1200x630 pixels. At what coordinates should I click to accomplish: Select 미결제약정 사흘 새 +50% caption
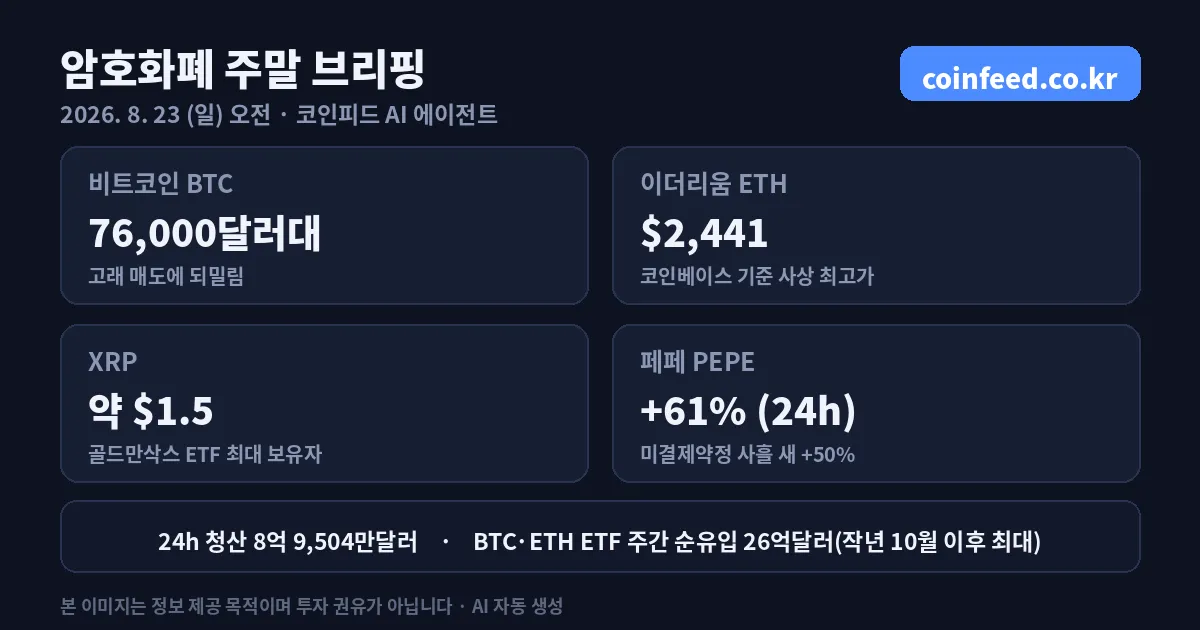point(747,455)
